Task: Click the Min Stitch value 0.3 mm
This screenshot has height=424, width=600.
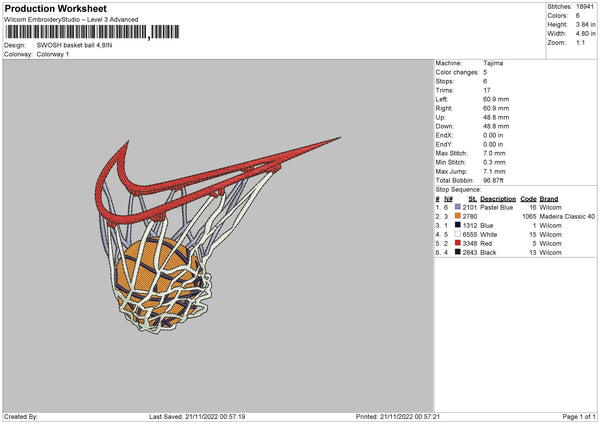Action: (494, 162)
